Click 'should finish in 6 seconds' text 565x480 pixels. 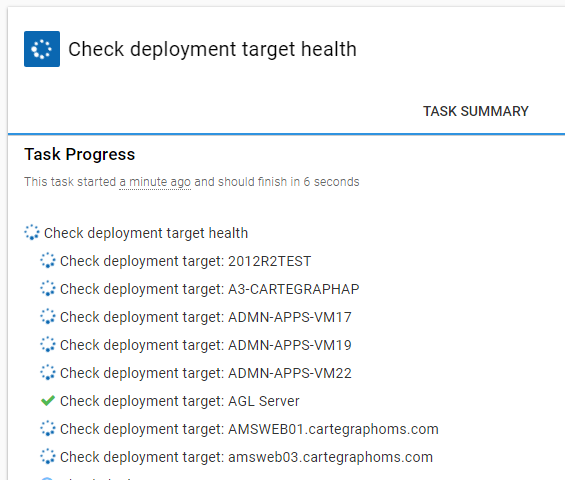click(289, 182)
